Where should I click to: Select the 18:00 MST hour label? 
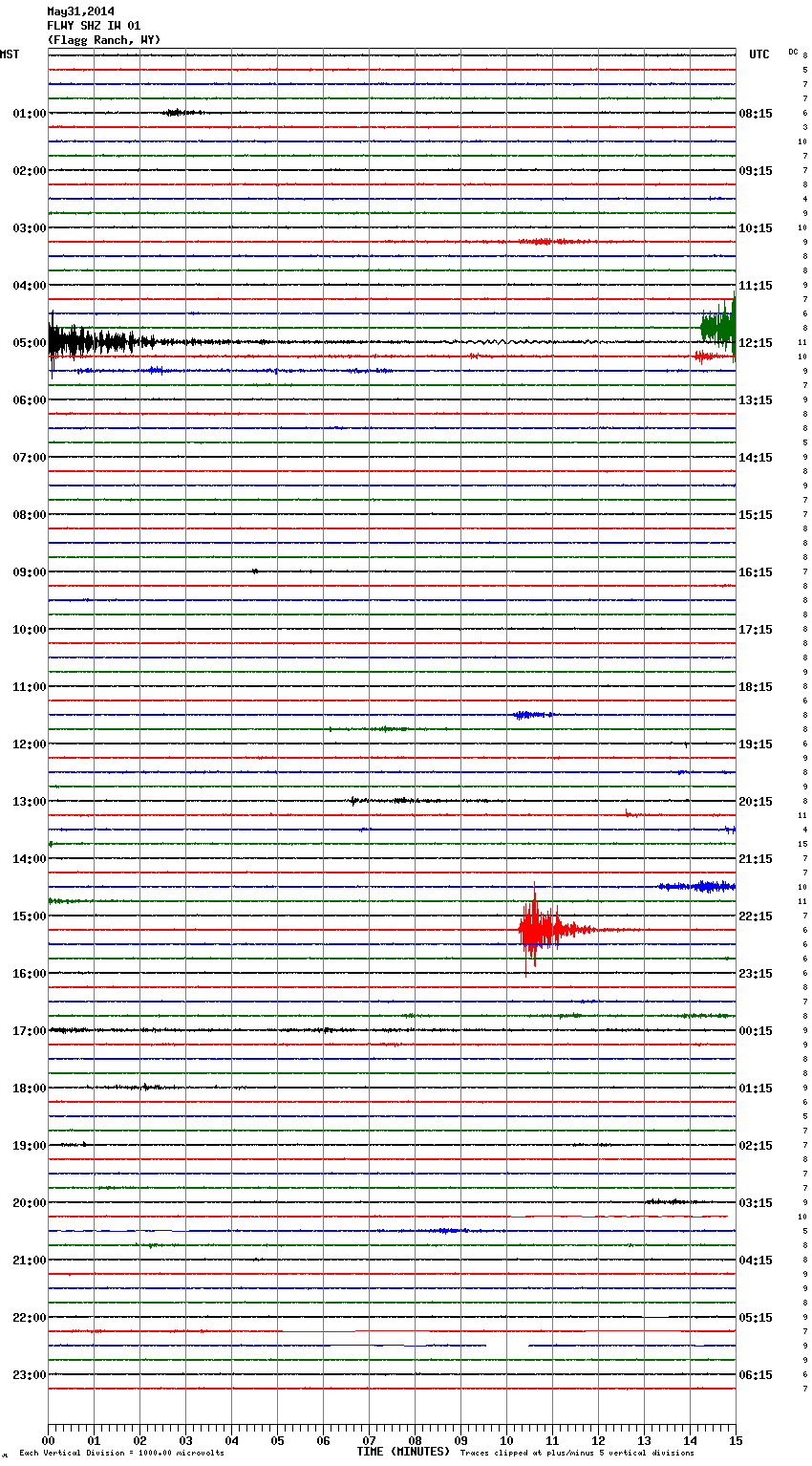click(x=30, y=1089)
